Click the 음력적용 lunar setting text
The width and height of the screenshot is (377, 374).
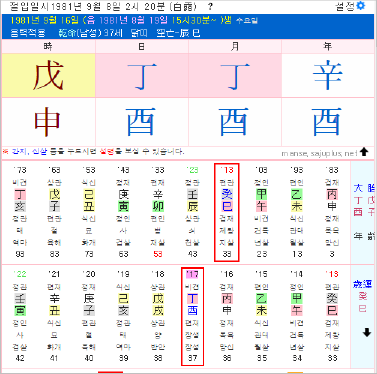point(28,33)
